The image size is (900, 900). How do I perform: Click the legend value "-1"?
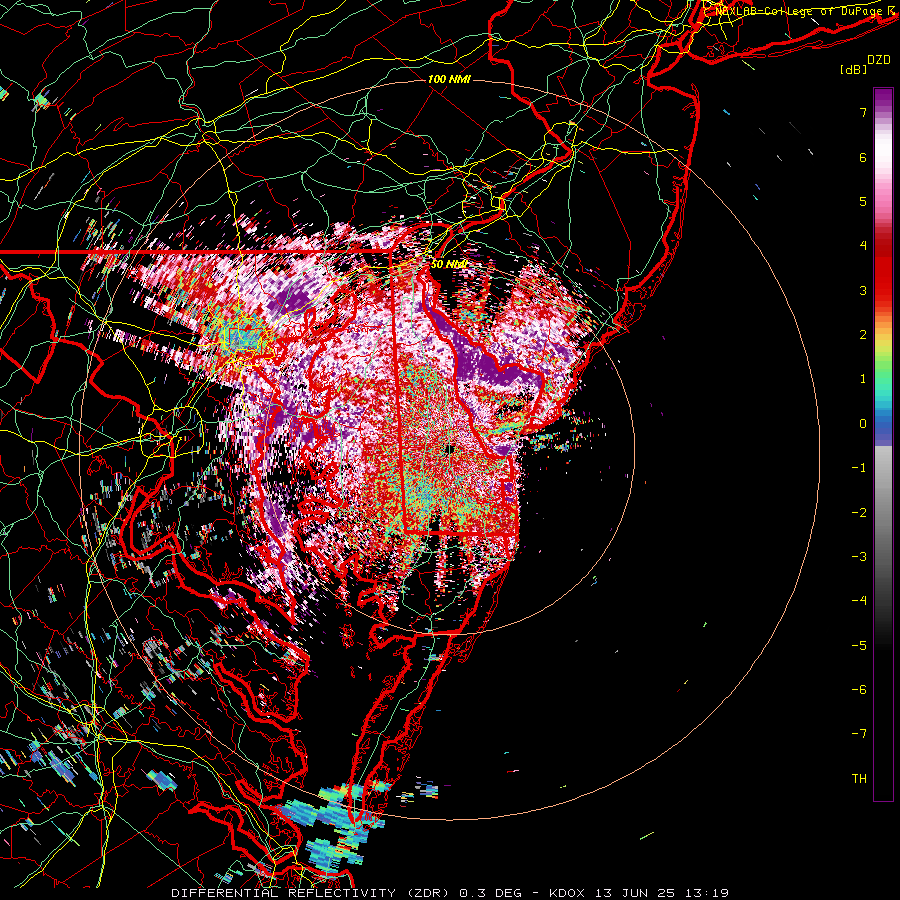point(859,468)
